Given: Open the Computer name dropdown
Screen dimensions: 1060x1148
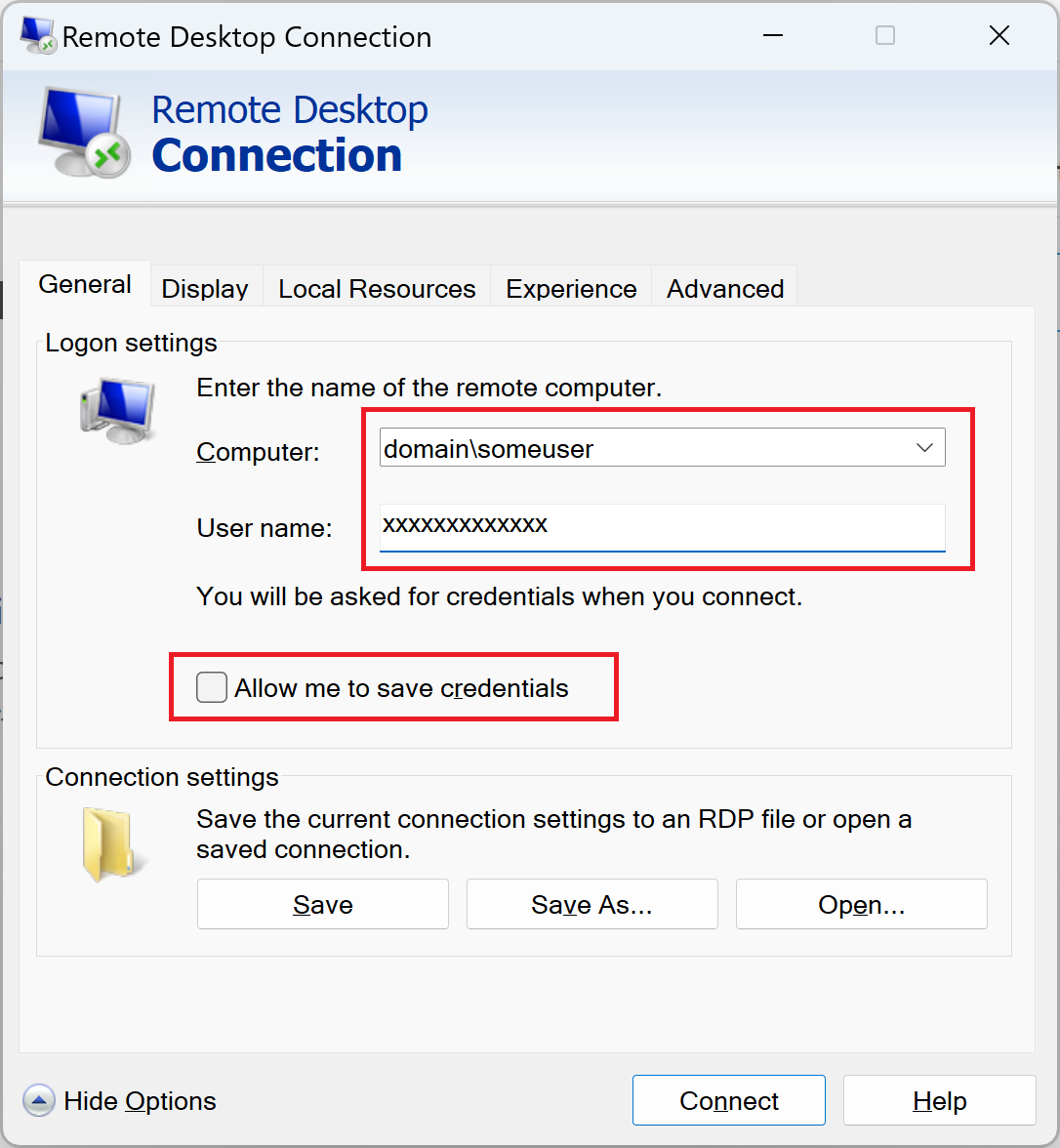Looking at the screenshot, I should point(923,447).
